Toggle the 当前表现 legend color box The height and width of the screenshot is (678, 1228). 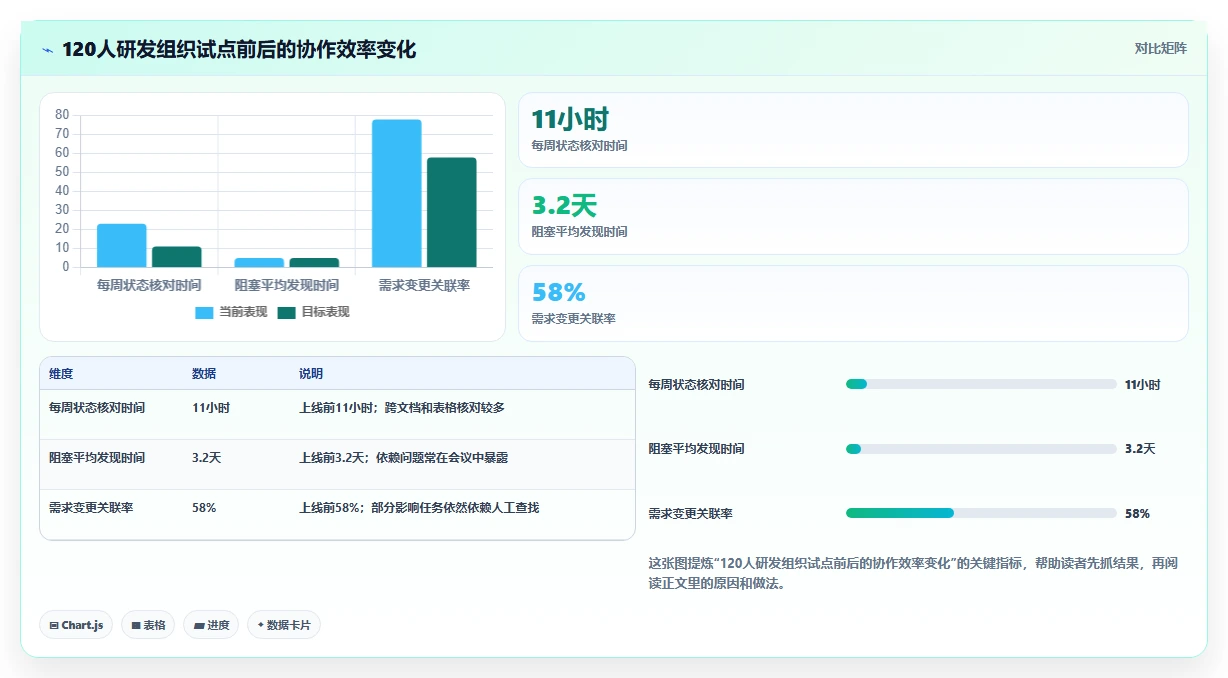[x=204, y=312]
